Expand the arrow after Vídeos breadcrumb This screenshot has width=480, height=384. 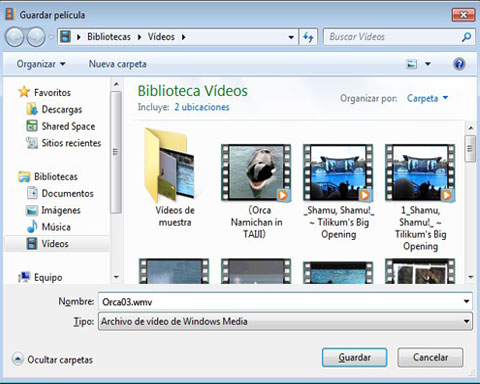pyautogui.click(x=183, y=37)
